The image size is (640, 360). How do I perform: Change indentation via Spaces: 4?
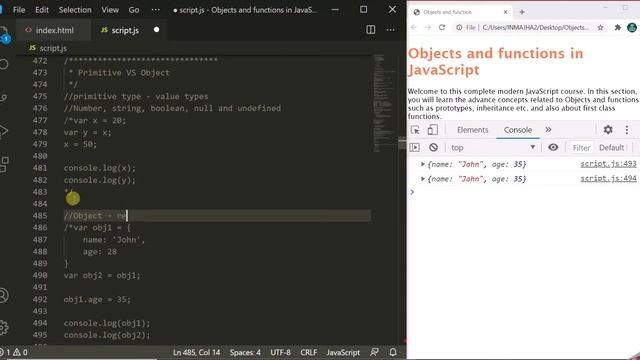[x=245, y=352]
